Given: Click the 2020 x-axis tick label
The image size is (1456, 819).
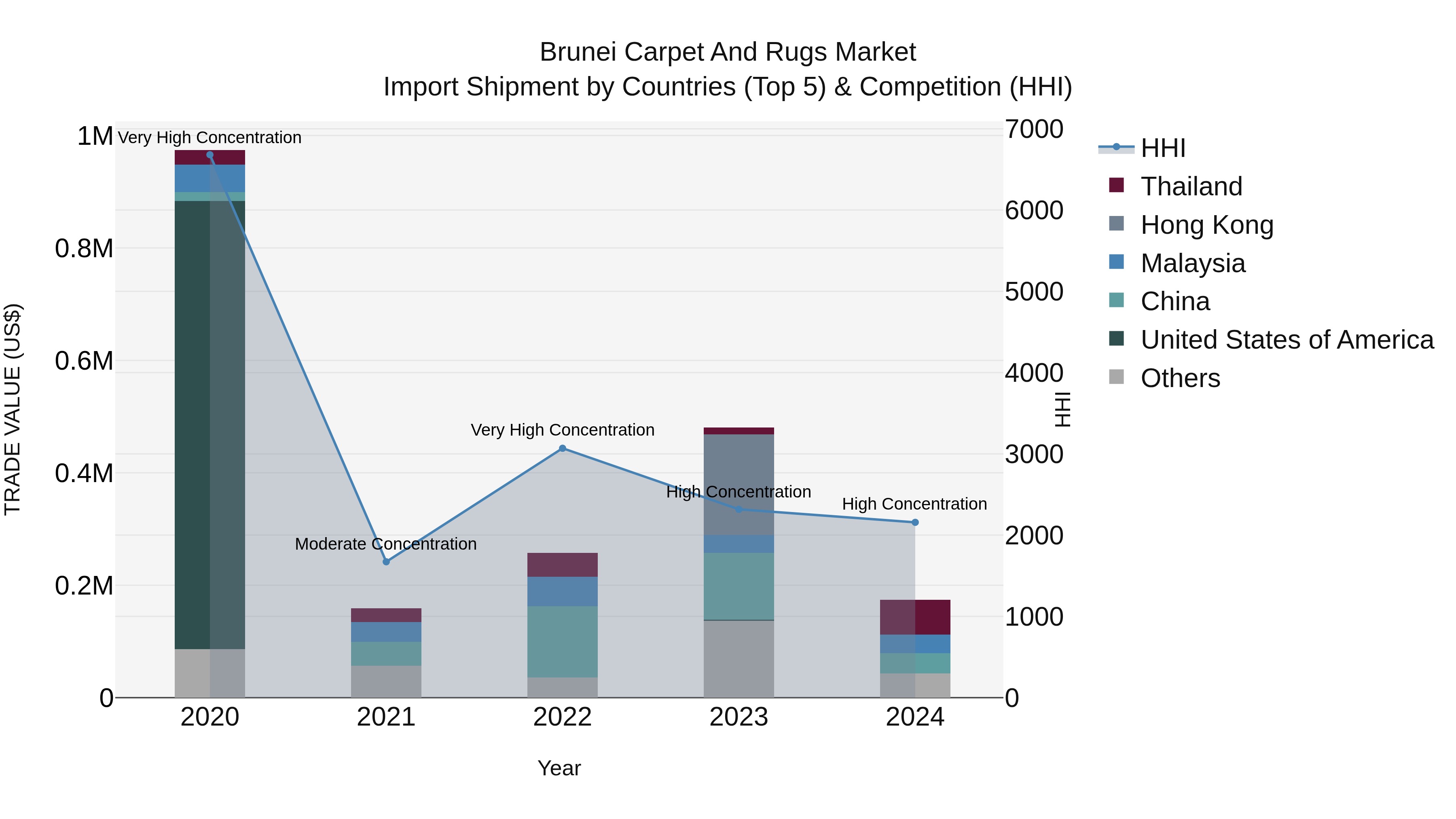Looking at the screenshot, I should pos(210,717).
